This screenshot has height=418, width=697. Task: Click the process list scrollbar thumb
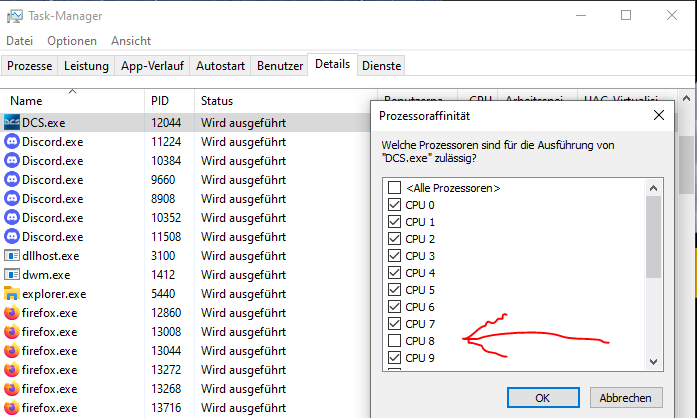coord(686,165)
